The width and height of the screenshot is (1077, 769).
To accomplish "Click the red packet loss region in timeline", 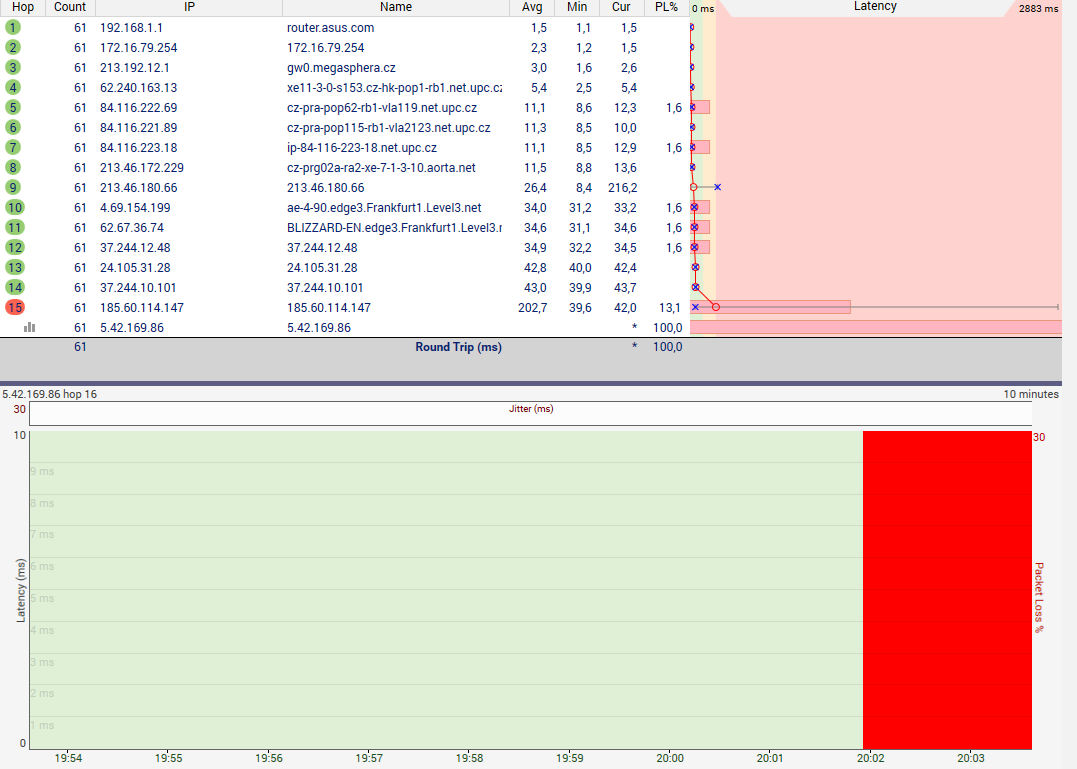I will point(947,590).
